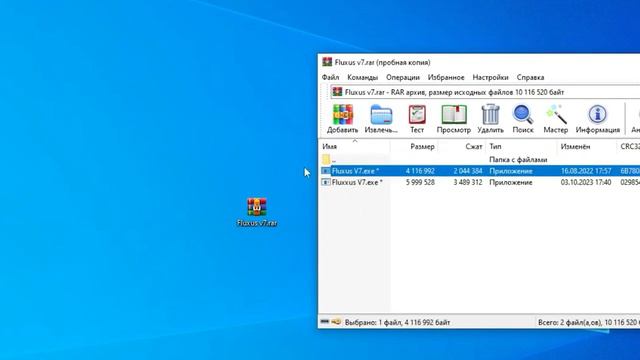
Task: Sort by the Тип column header
Action: pos(521,146)
